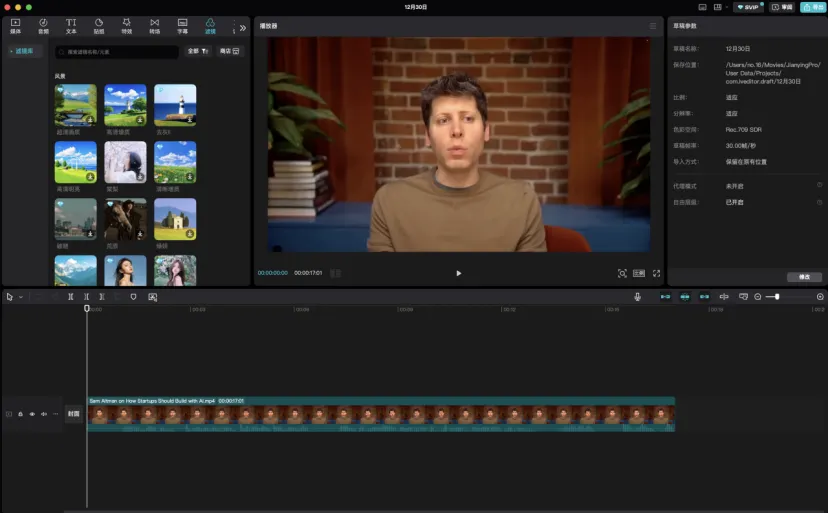Expand more tabs with double chevron
Image resolution: width=828 pixels, height=513 pixels.
click(242, 28)
